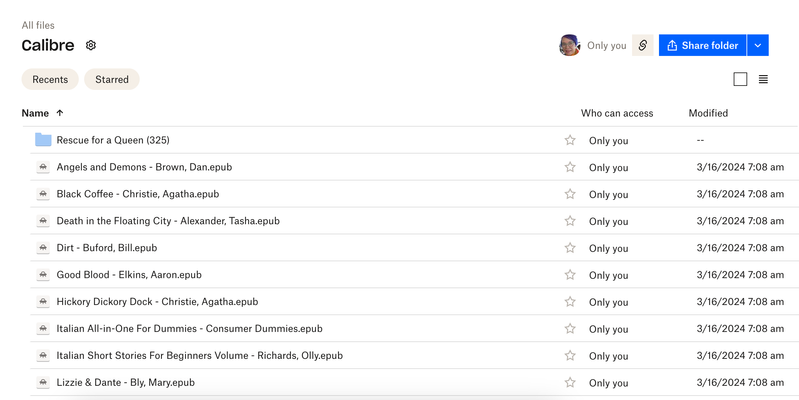Go to All files breadcrumb
The image size is (799, 400).
click(38, 25)
